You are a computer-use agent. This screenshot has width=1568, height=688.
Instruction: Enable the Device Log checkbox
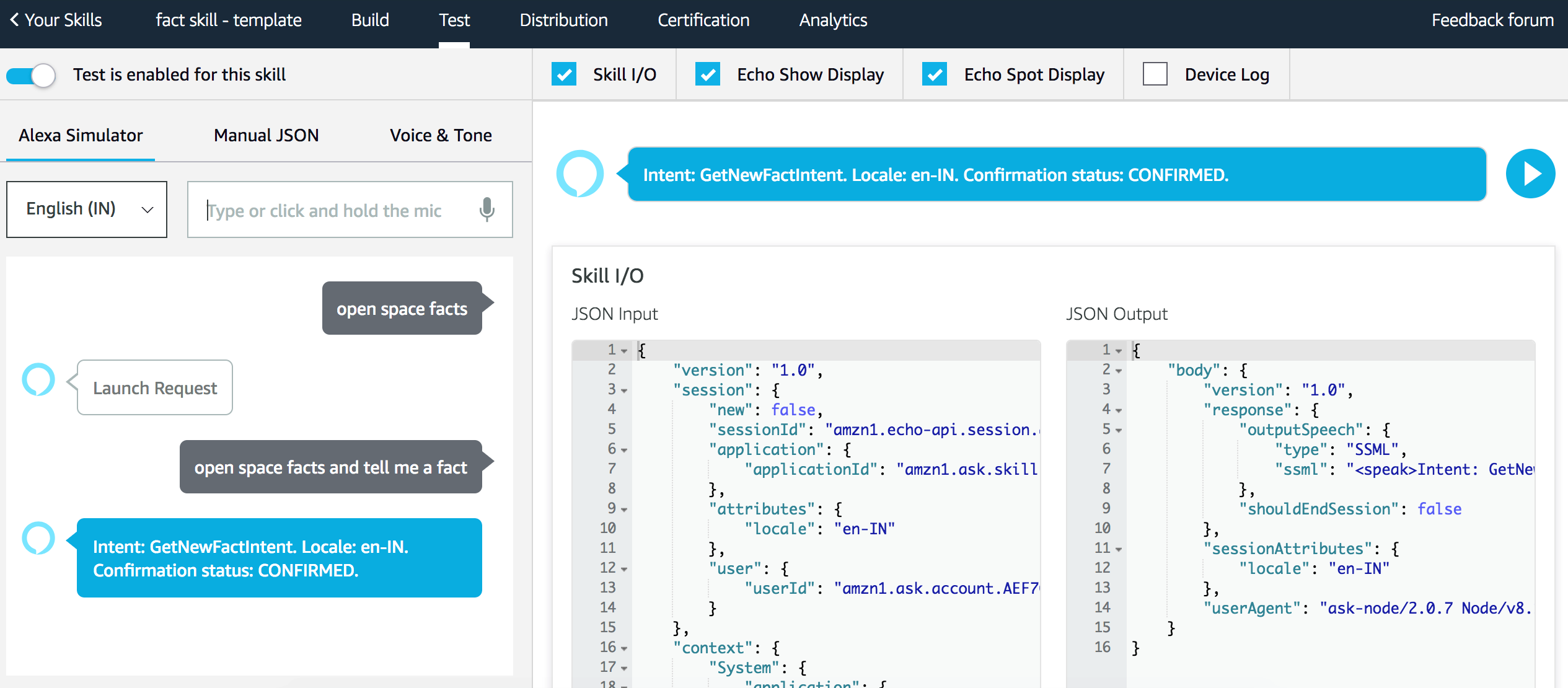[1155, 74]
